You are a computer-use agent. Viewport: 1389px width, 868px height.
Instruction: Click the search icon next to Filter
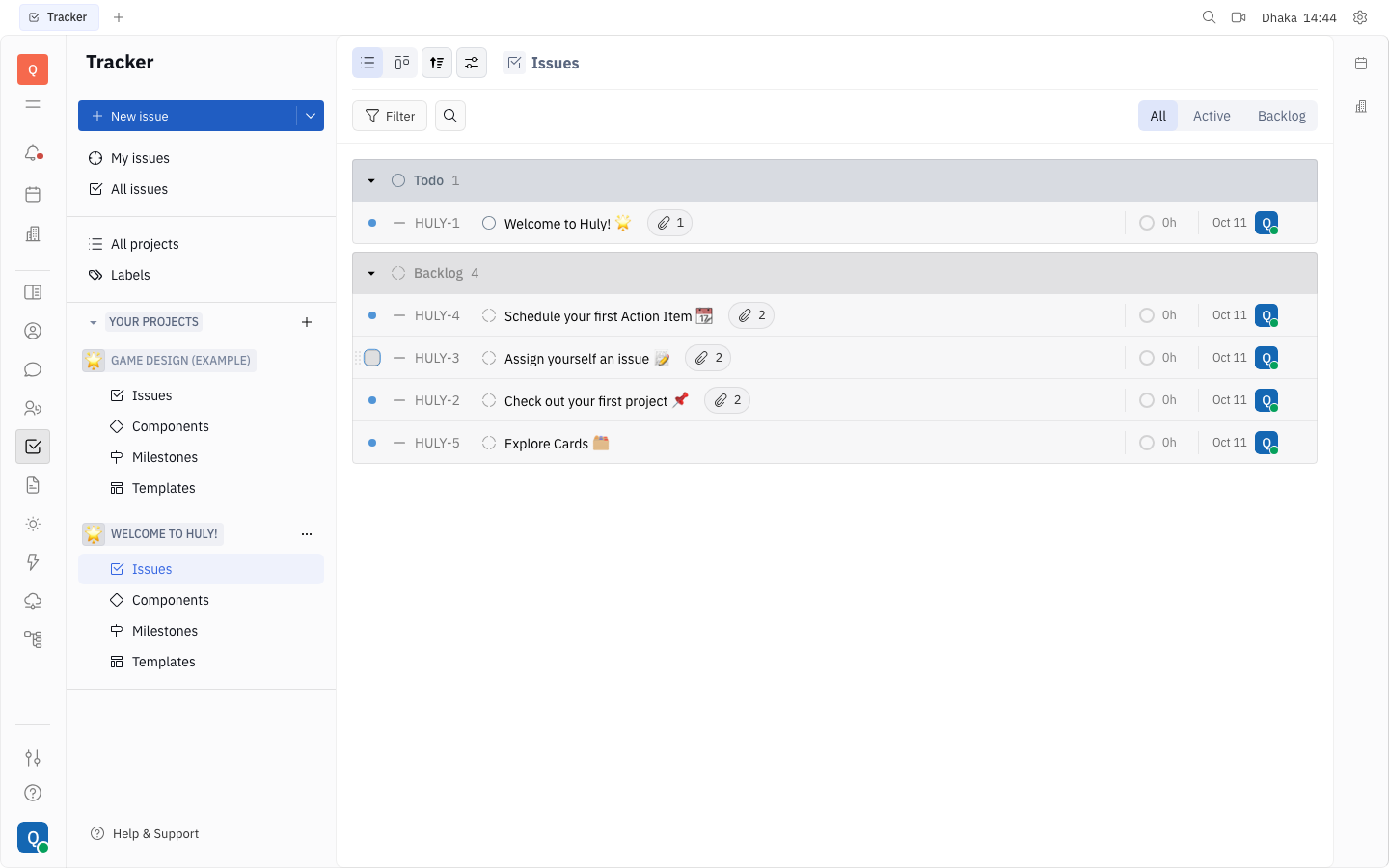450,116
